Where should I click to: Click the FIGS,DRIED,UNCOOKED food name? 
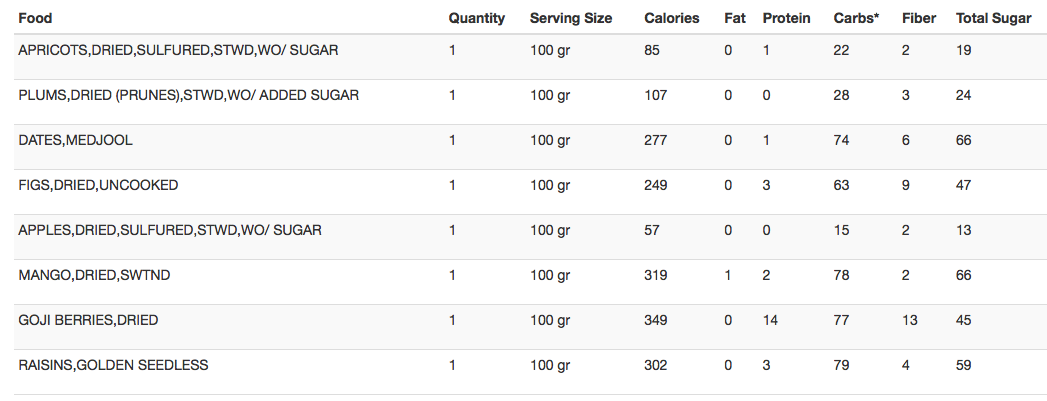point(98,185)
